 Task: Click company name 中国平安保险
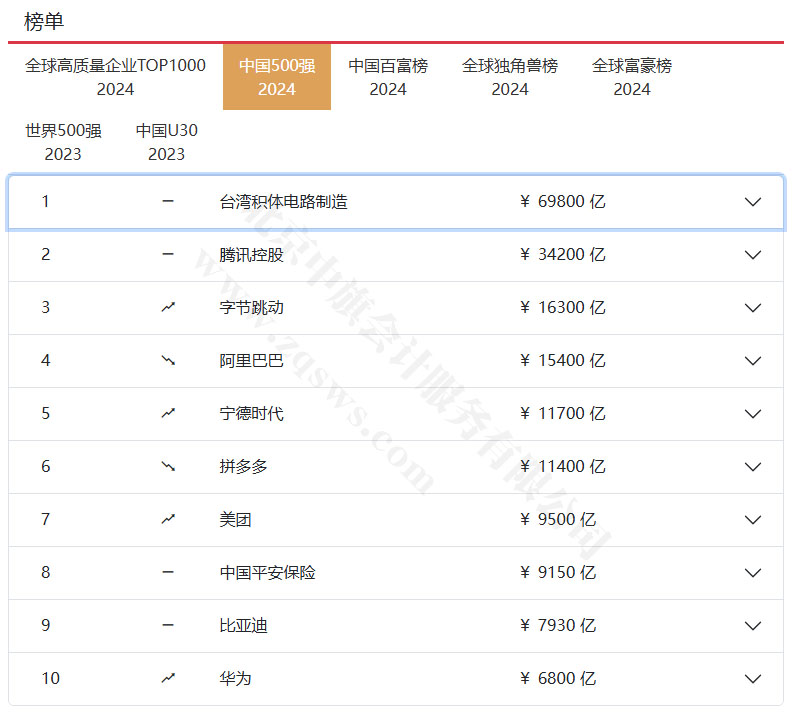click(x=267, y=573)
